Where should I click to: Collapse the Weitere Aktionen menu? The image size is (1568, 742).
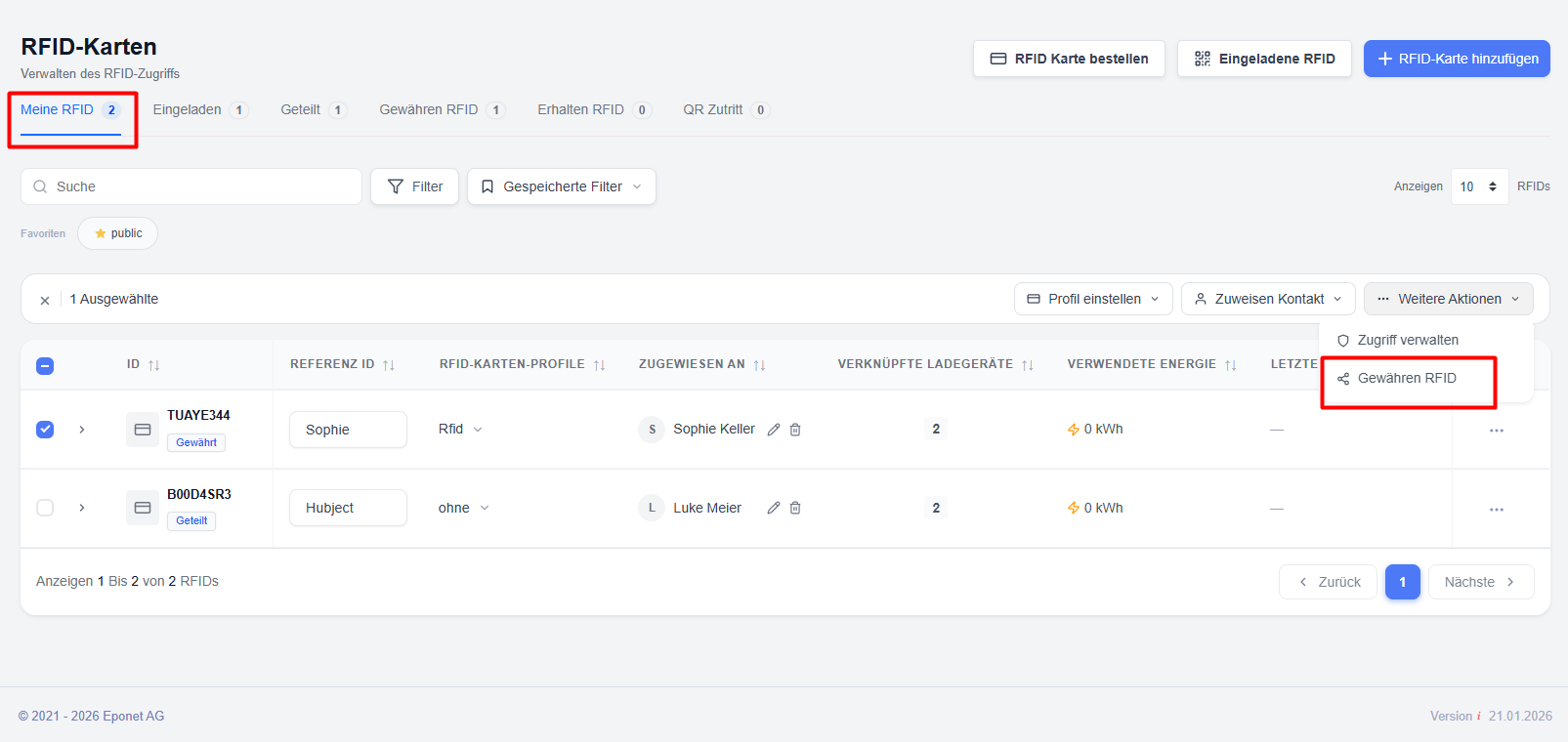coord(1449,299)
